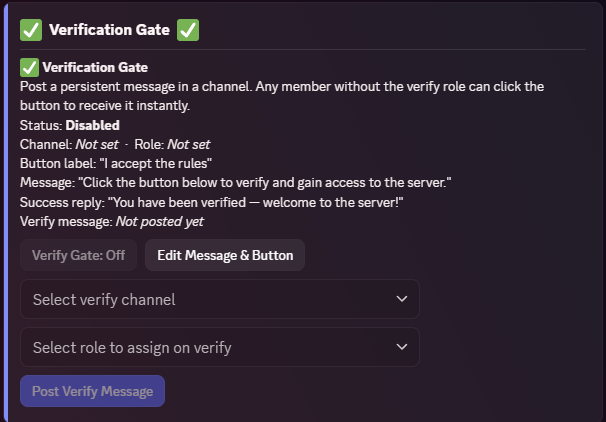
Task: Select the Channel Not set italic value
Action: tap(97, 145)
